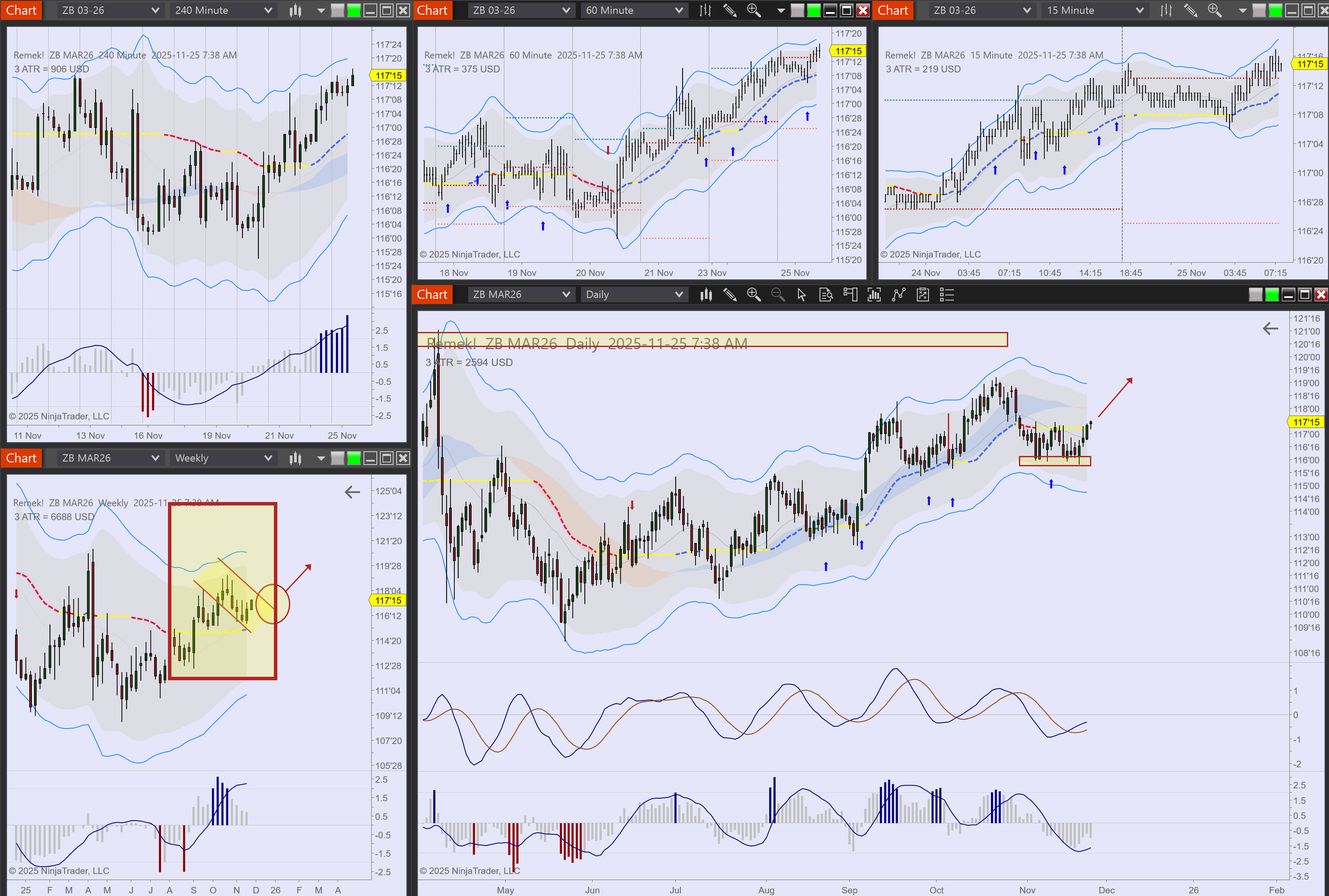Viewport: 1329px width, 896px height.
Task: Click the Chart tab of 60 Minute window
Action: click(x=432, y=10)
